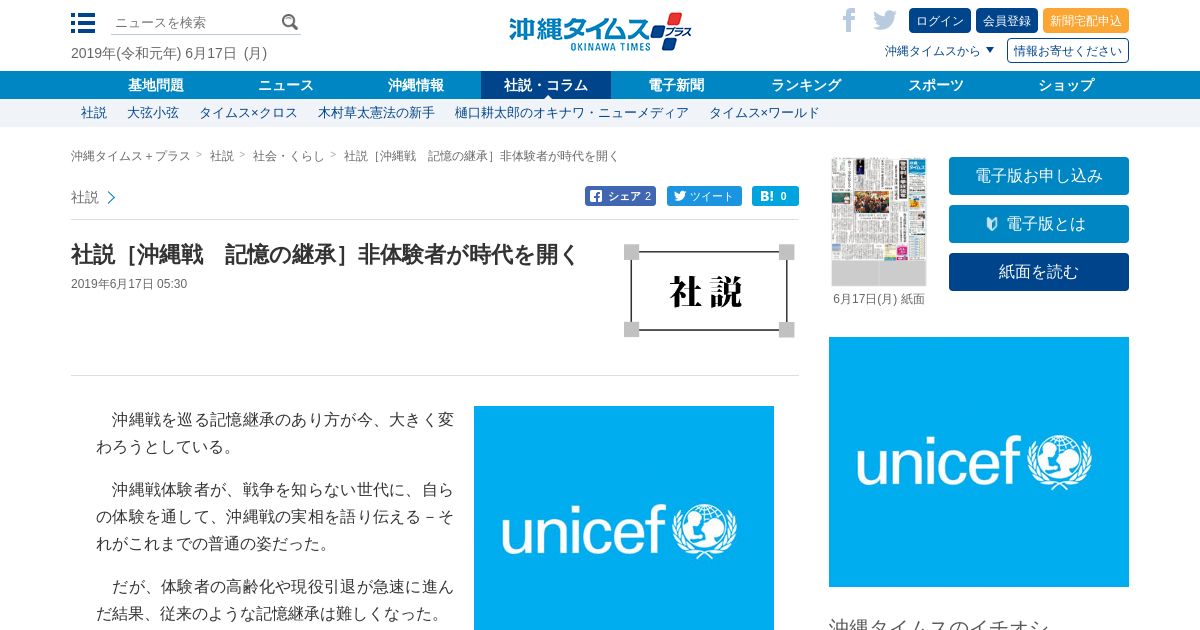This screenshot has width=1200, height=630.
Task: Go to 沖縄タイムス＋プラス breadcrumb
Action: coord(131,156)
